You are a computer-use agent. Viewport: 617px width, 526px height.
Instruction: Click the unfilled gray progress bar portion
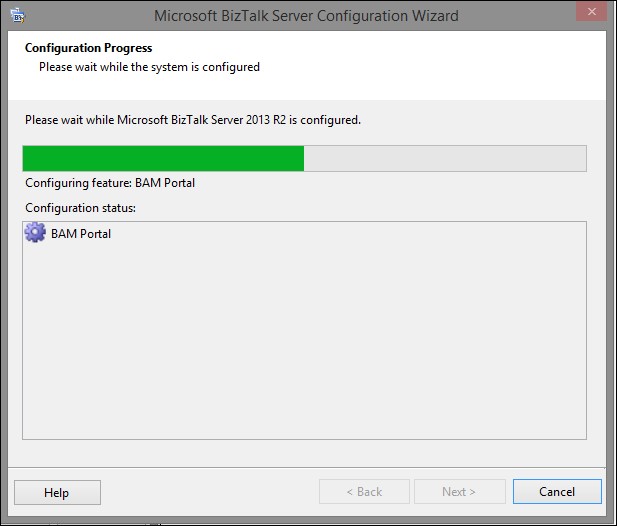[445, 158]
